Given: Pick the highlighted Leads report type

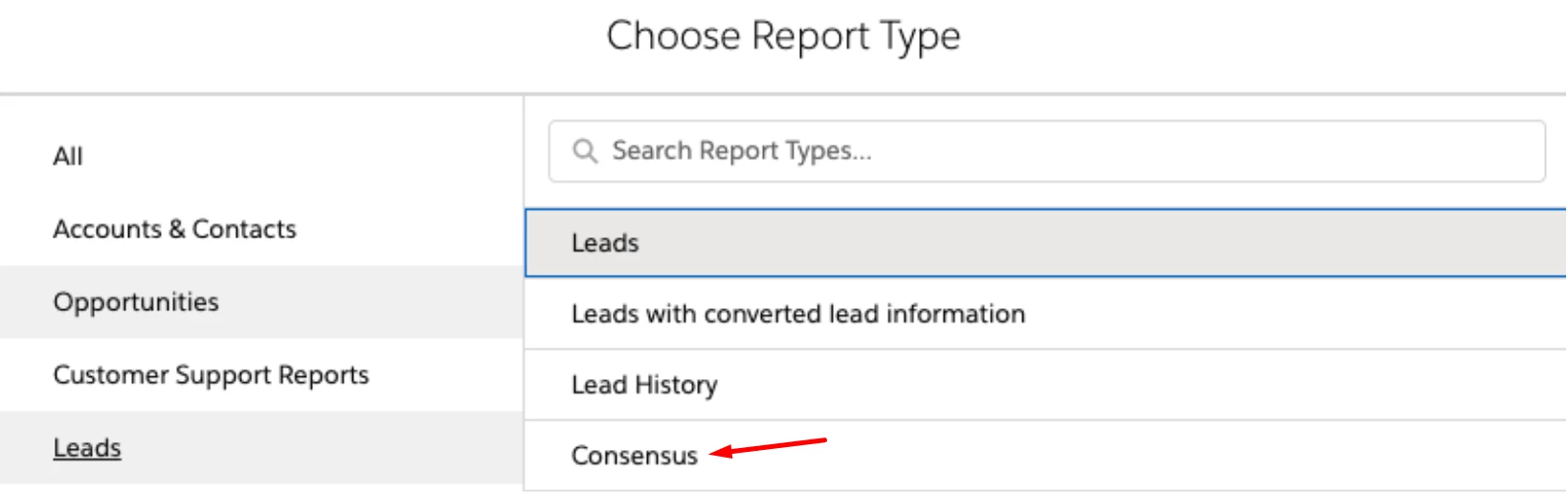Looking at the screenshot, I should (605, 243).
